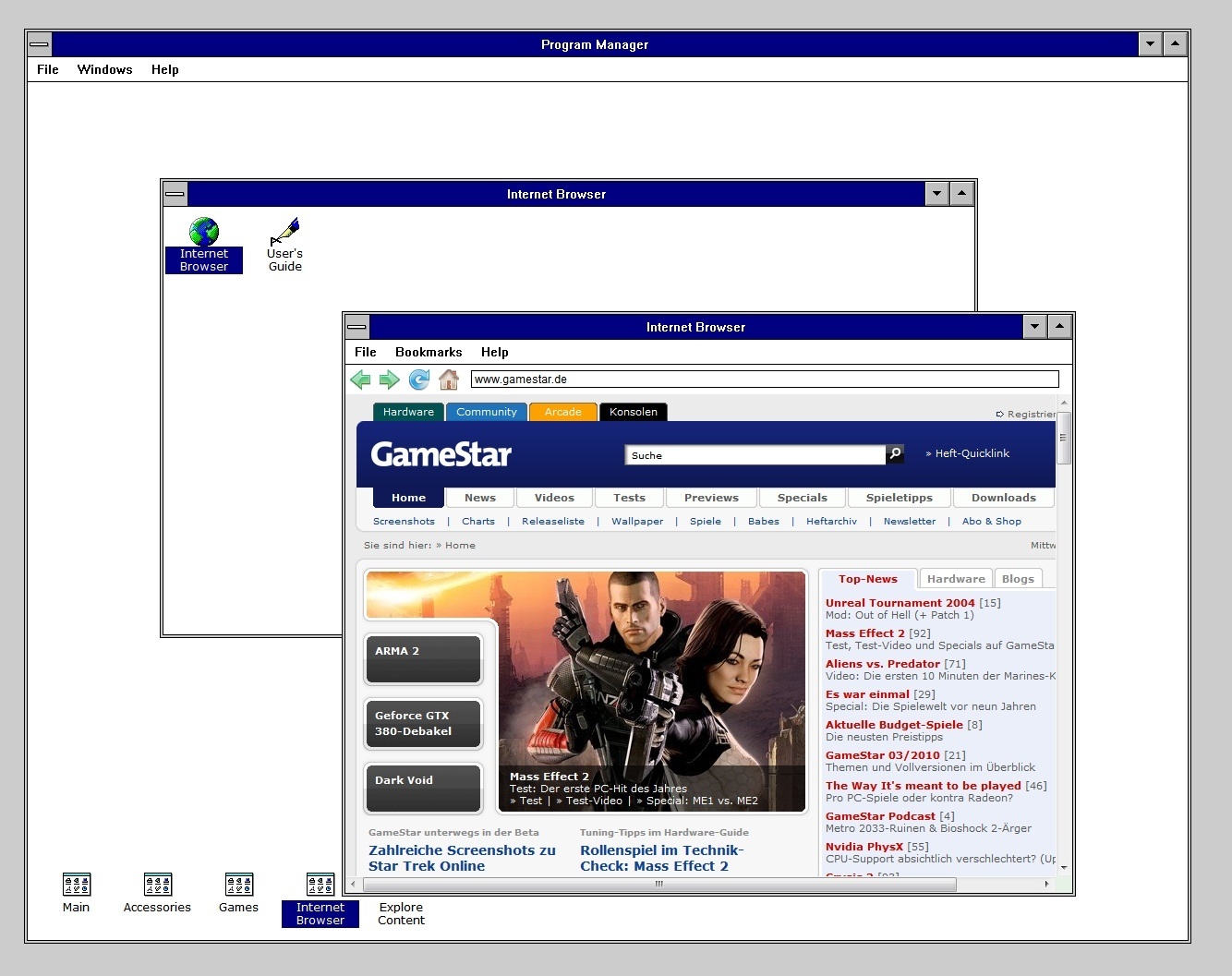The width and height of the screenshot is (1232, 976).
Task: Open the Zahlreiche Screenshots zu Star Trek Online link
Action: (462, 858)
